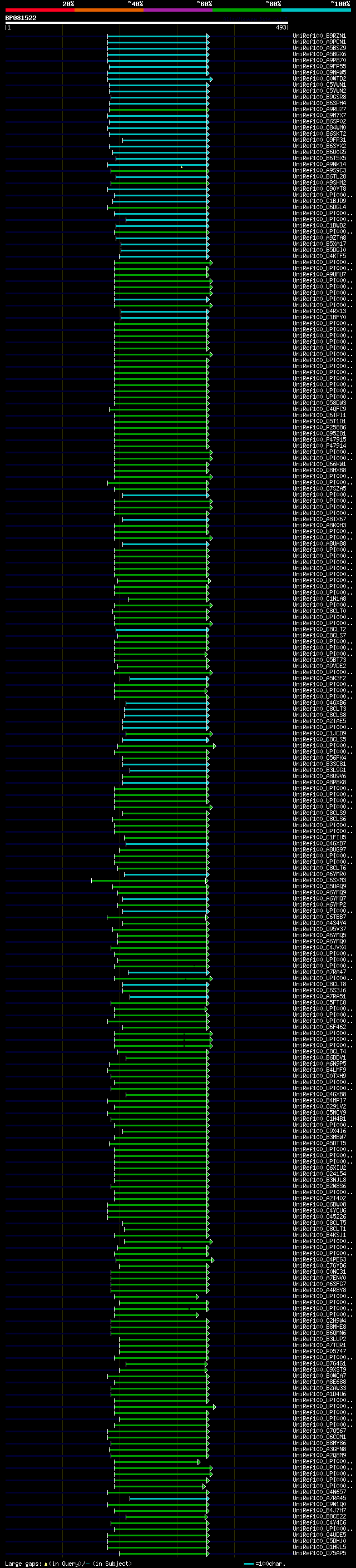Viewport: 356px width, 1568px height.
Task: Open hit UniRef100_A9PCN1
Action: 319,42
